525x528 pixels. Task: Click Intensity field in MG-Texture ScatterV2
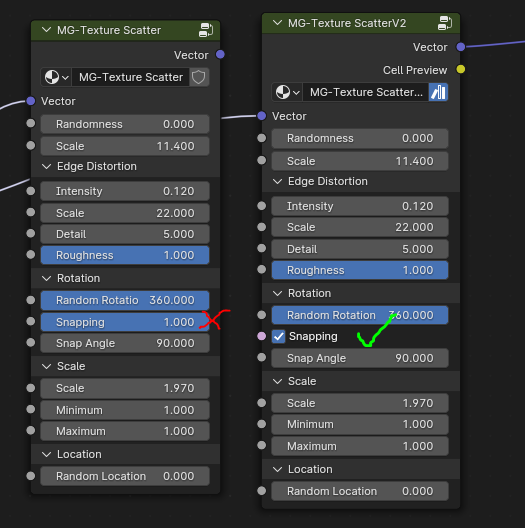point(360,206)
